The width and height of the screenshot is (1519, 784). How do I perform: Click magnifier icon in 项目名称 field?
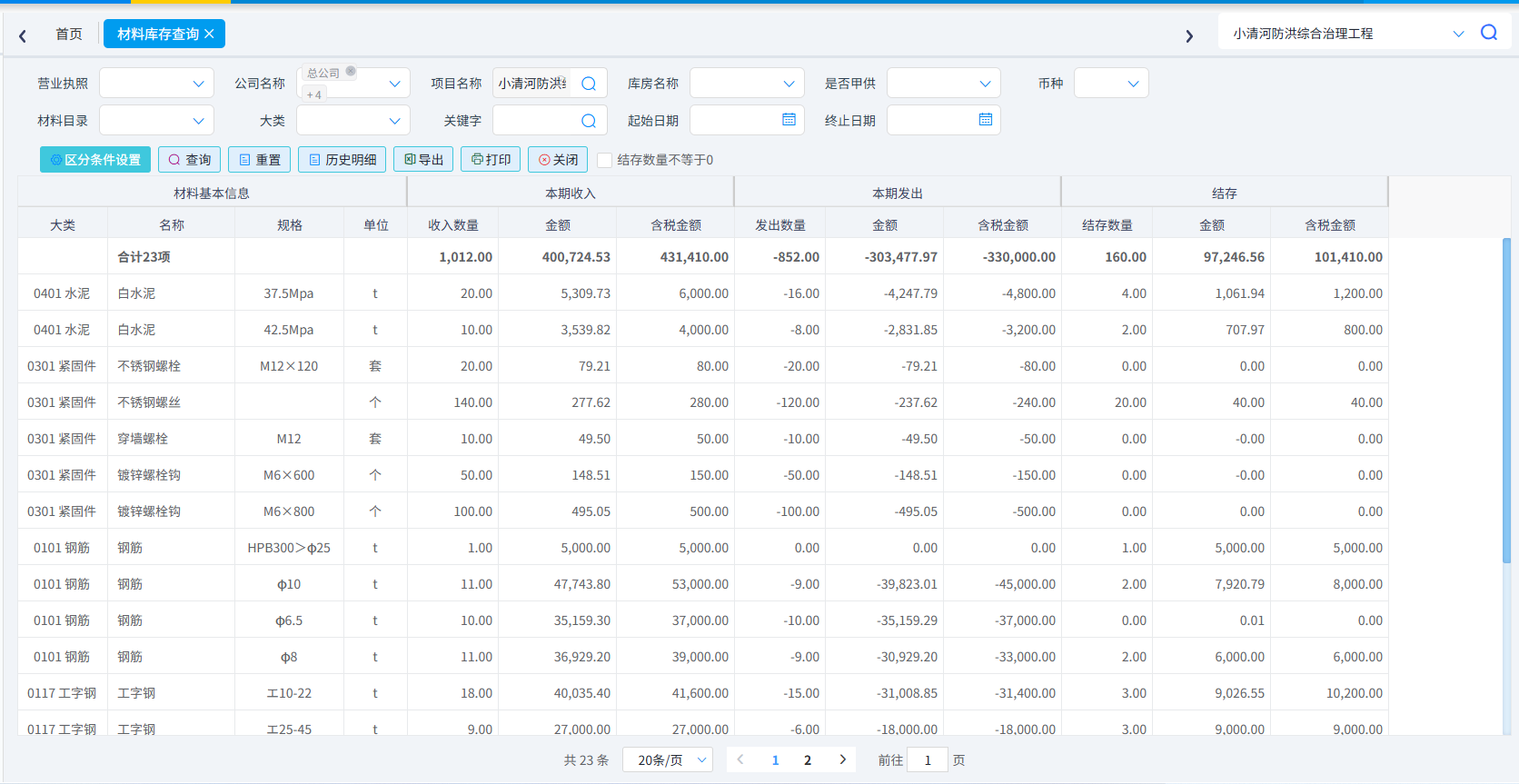pyautogui.click(x=589, y=84)
